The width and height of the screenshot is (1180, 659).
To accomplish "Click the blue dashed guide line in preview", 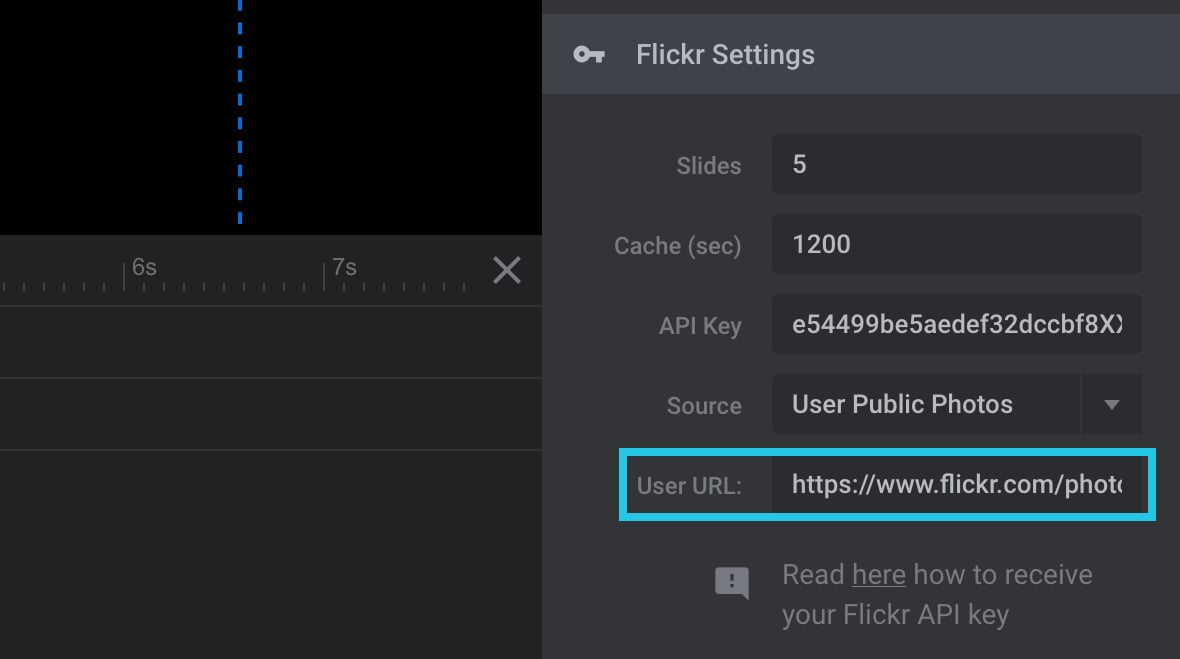I will pyautogui.click(x=240, y=113).
